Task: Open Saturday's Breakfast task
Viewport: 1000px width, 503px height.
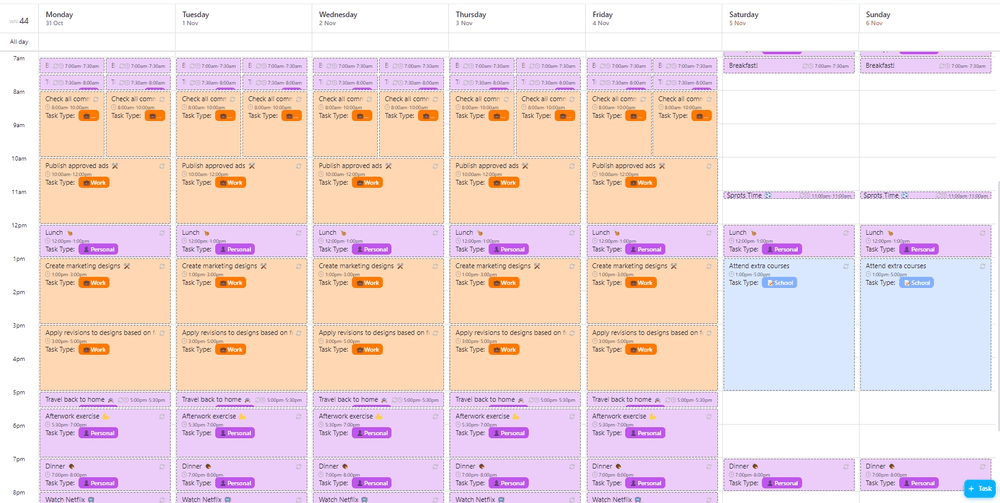Action: click(x=760, y=65)
